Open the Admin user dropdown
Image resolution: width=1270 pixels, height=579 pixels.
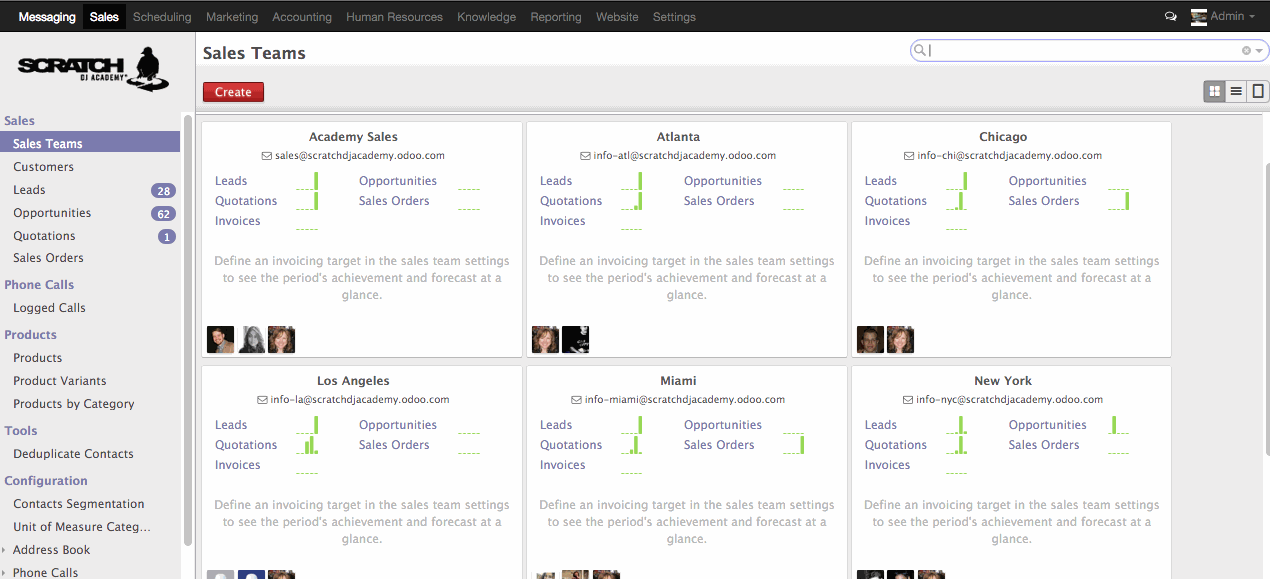coord(1223,17)
